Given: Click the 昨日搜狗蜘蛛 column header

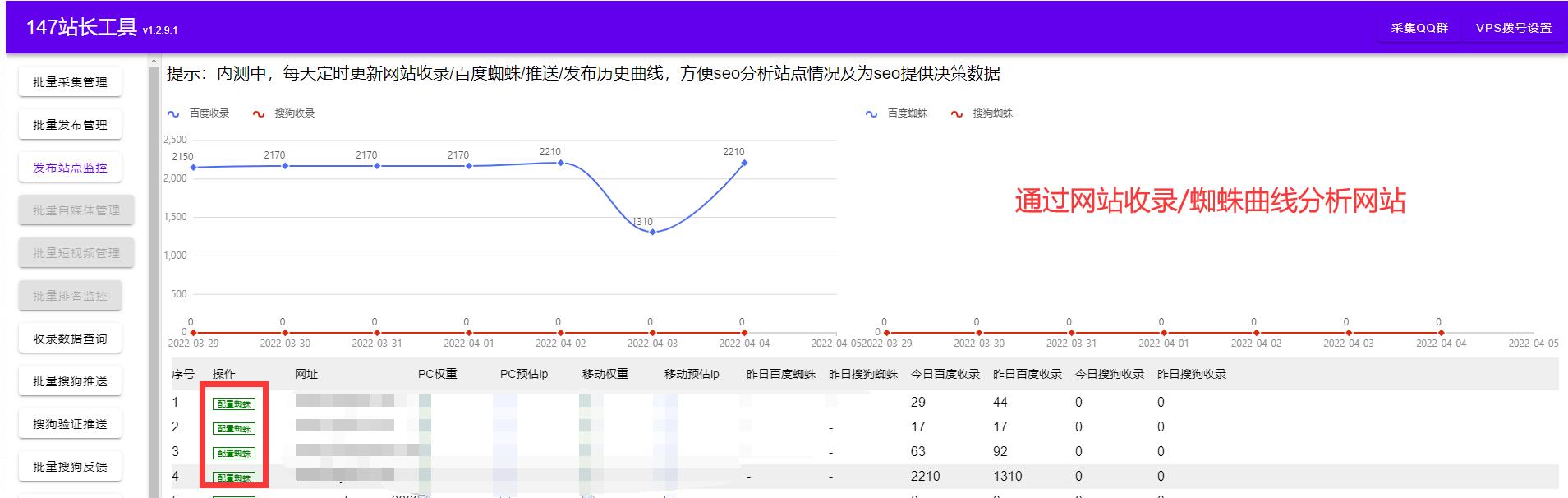Looking at the screenshot, I should 863,374.
